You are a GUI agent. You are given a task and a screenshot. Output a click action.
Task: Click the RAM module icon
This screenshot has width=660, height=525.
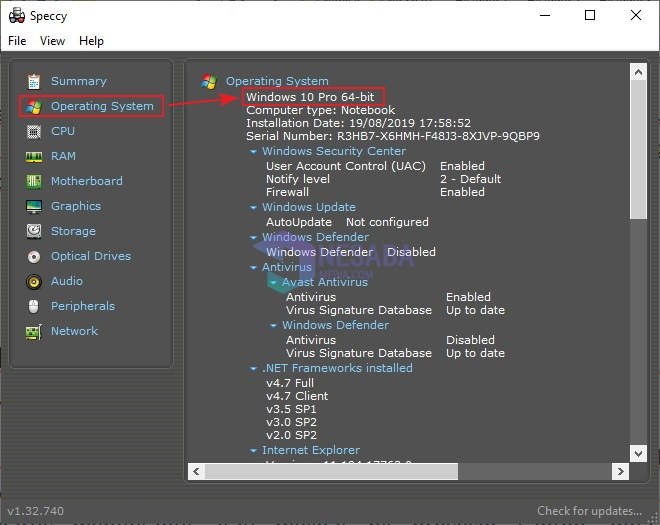click(x=34, y=157)
